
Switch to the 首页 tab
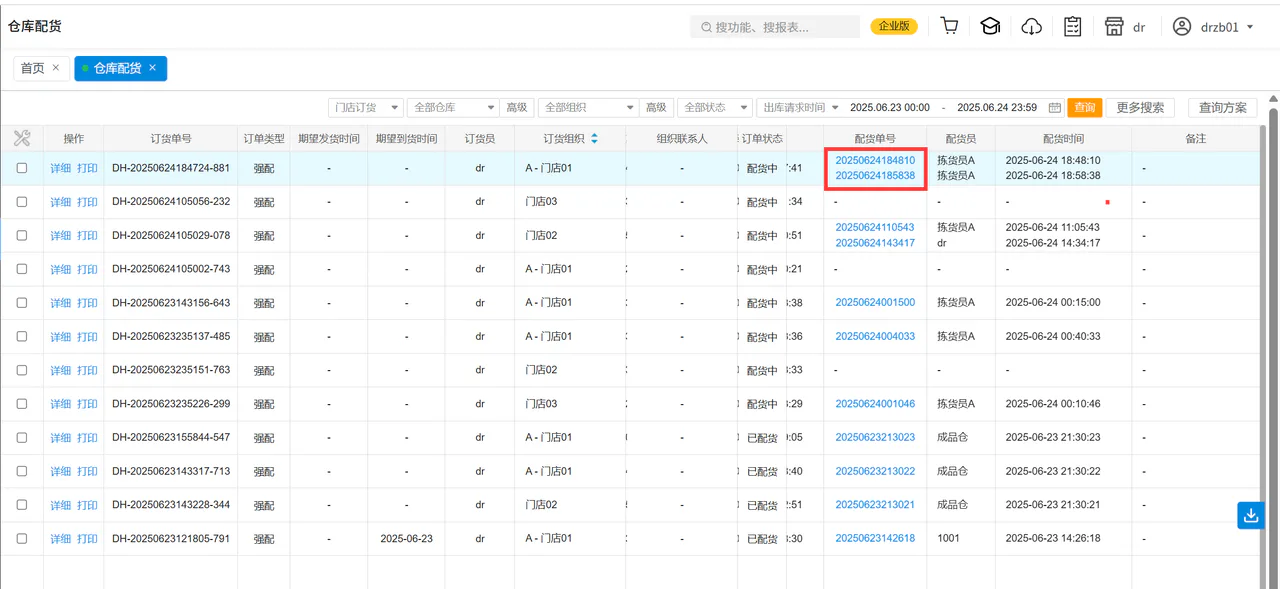pos(33,68)
